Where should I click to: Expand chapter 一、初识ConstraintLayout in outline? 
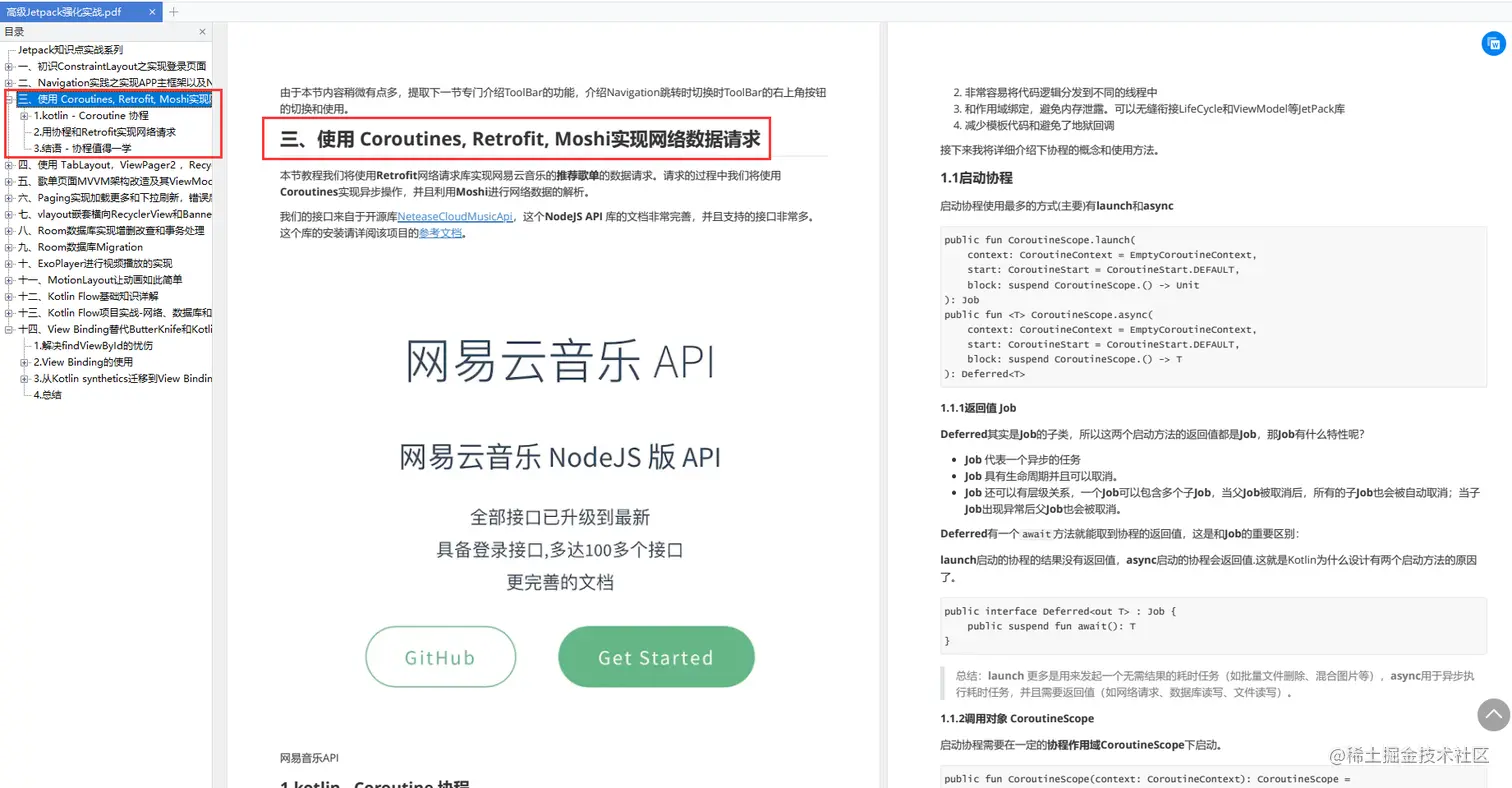pyautogui.click(x=9, y=67)
